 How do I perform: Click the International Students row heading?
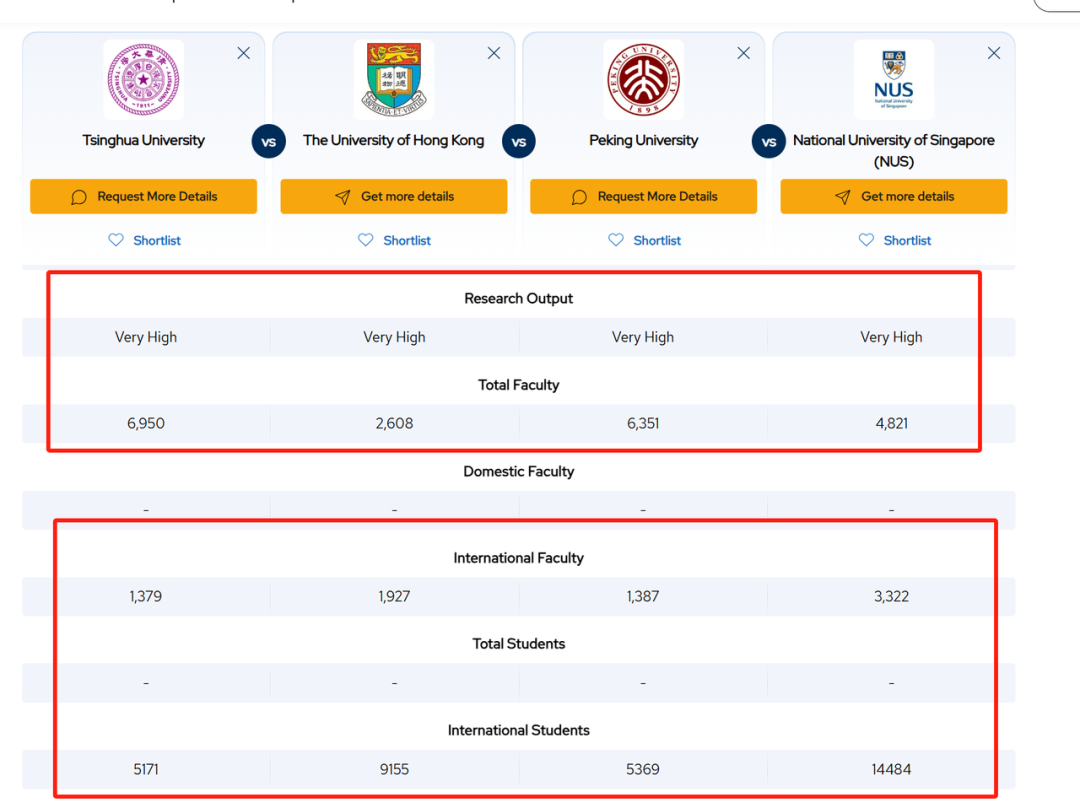click(x=519, y=731)
